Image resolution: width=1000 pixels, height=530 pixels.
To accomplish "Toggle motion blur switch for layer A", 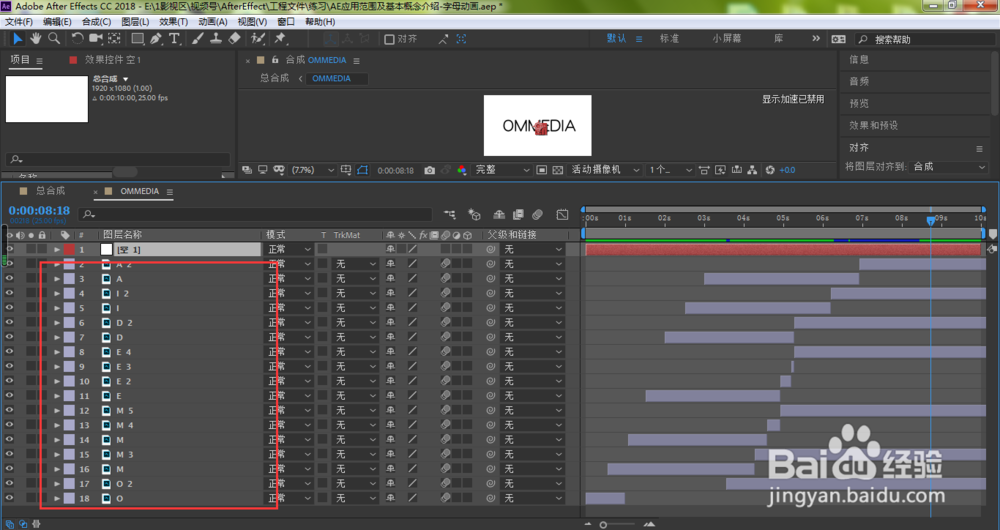I will [x=445, y=279].
